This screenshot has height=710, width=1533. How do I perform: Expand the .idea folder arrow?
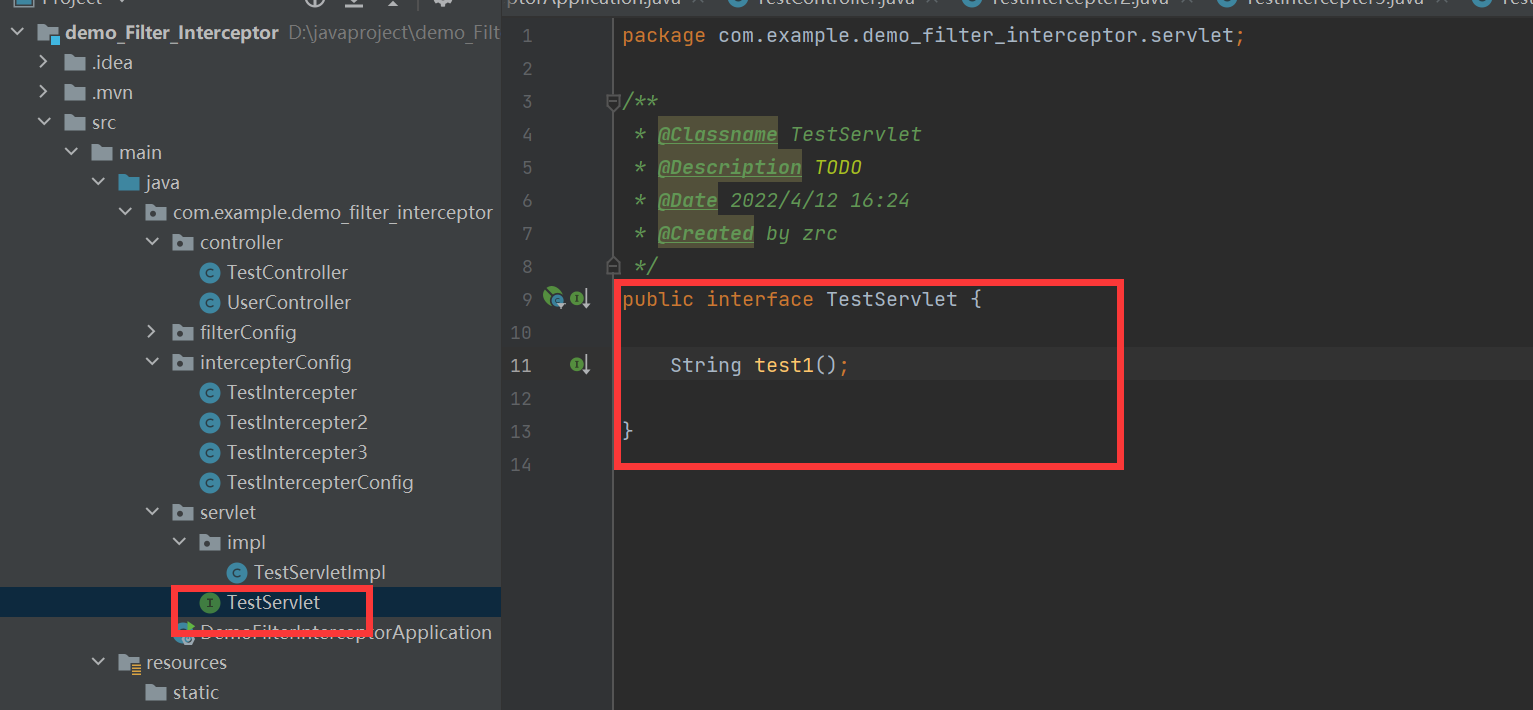coord(44,63)
